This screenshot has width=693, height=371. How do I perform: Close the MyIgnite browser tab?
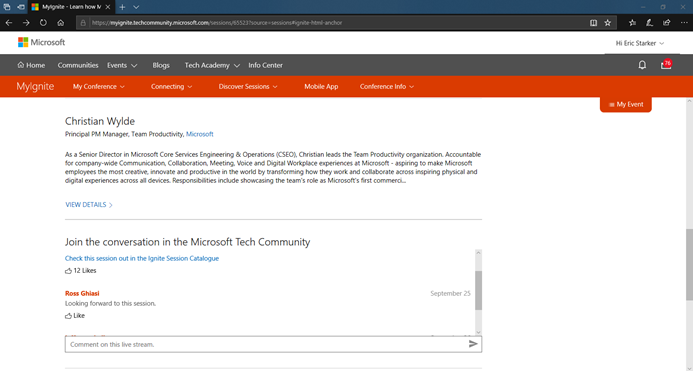pyautogui.click(x=108, y=7)
